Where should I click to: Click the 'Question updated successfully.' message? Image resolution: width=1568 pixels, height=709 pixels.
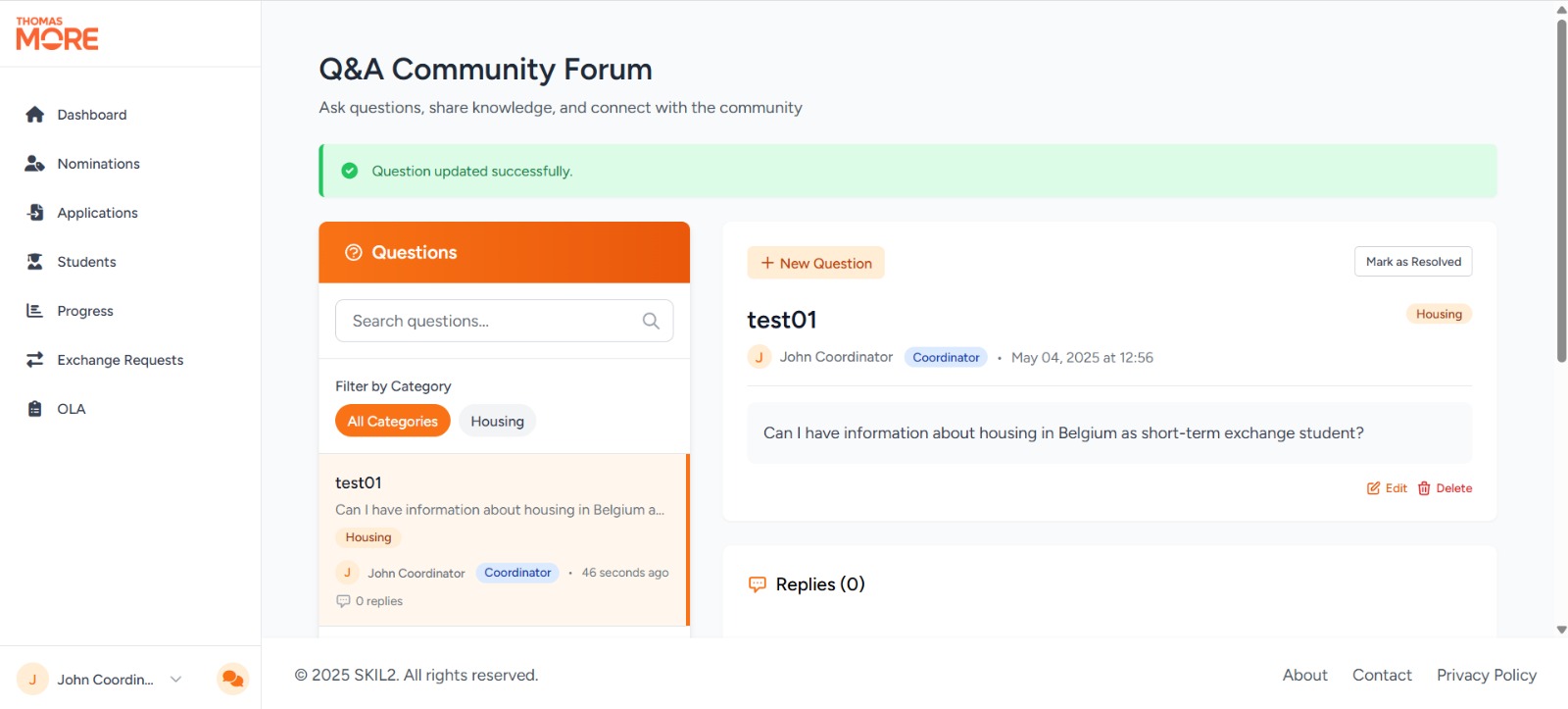coord(472,171)
